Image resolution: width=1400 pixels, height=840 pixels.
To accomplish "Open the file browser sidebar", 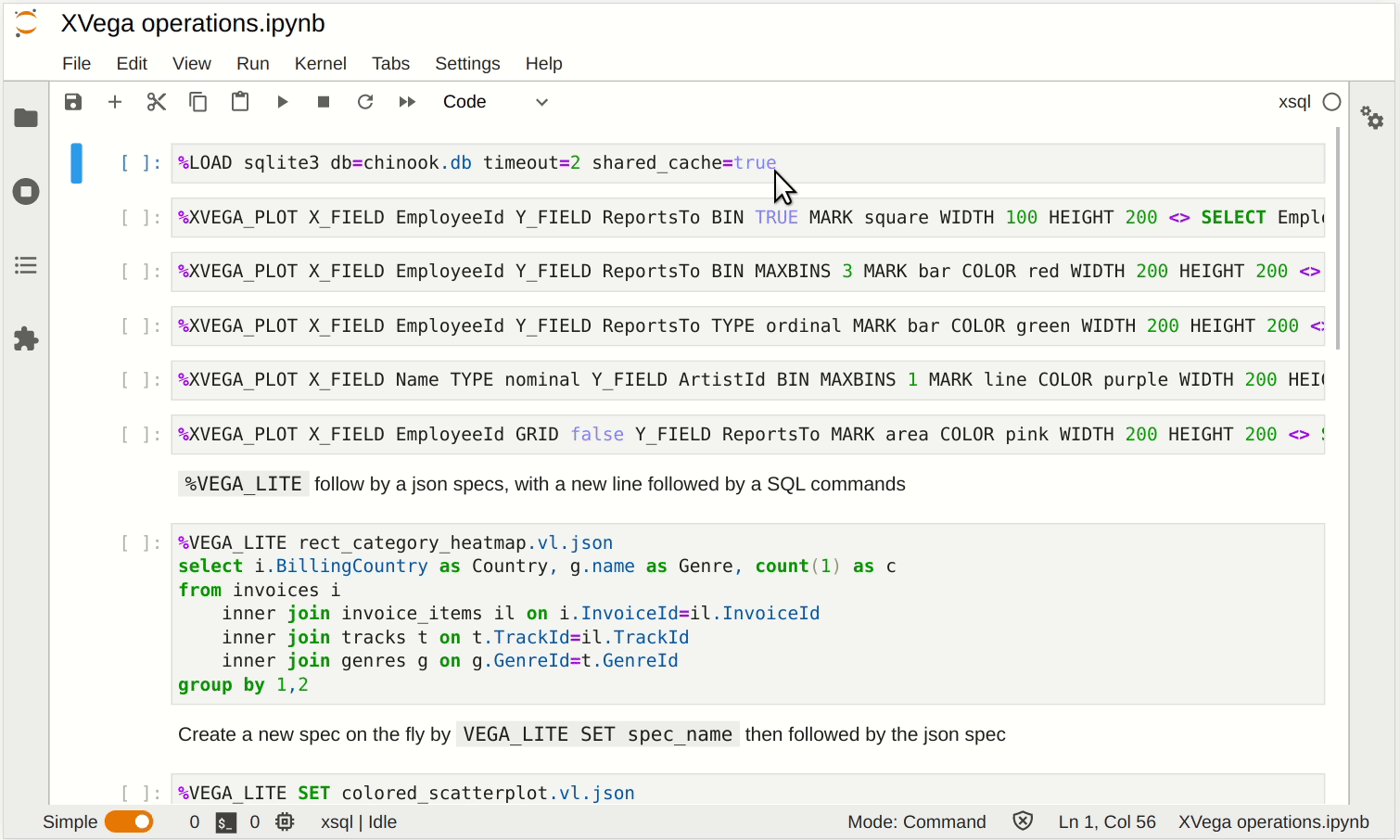I will [x=25, y=117].
